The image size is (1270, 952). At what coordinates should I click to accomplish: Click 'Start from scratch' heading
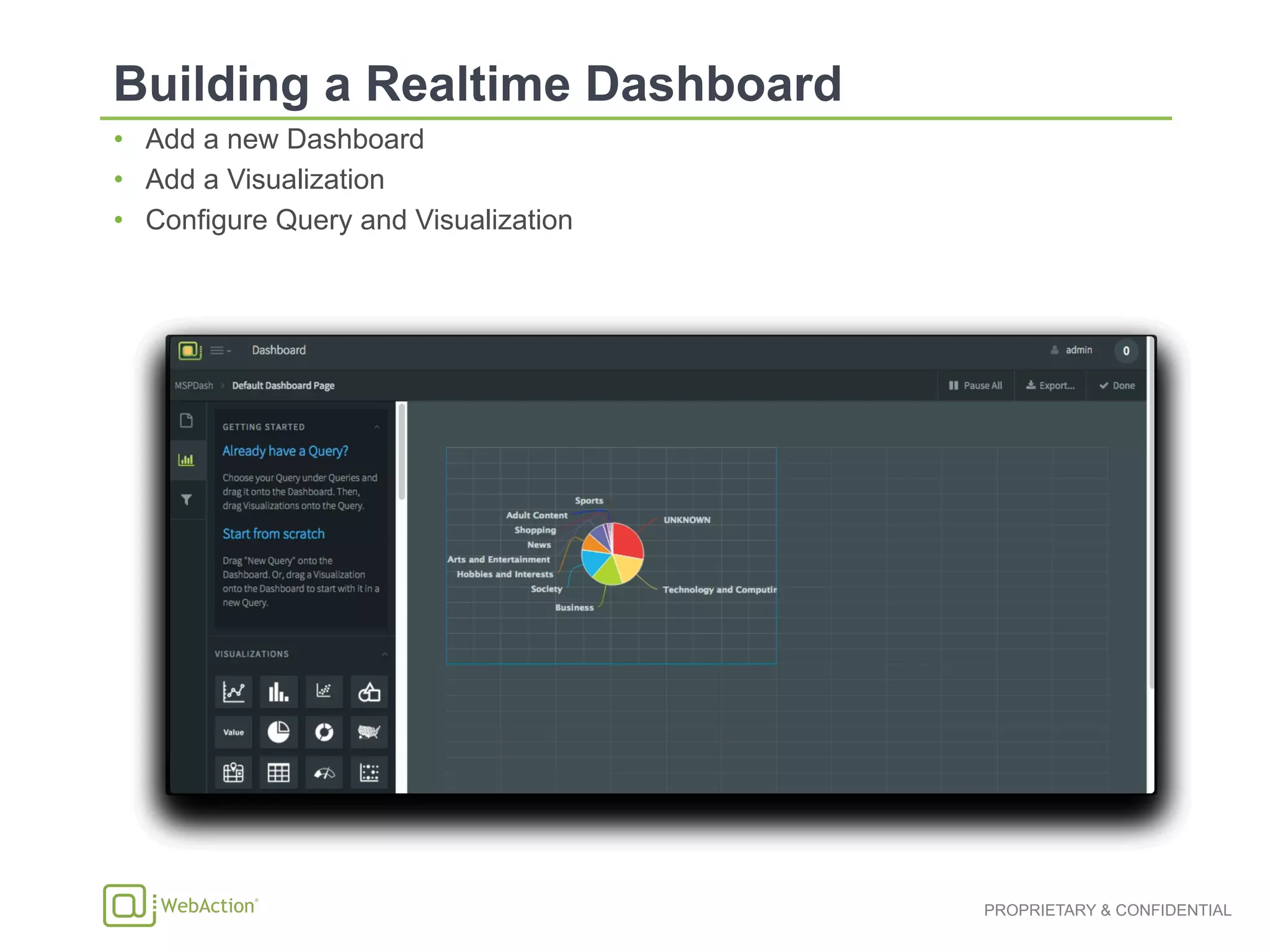click(273, 534)
